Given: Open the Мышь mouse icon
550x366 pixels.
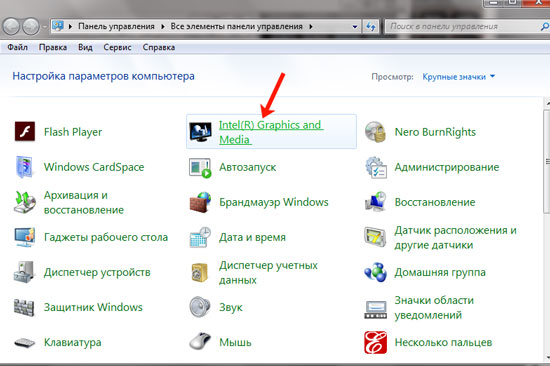Looking at the screenshot, I should [x=200, y=341].
